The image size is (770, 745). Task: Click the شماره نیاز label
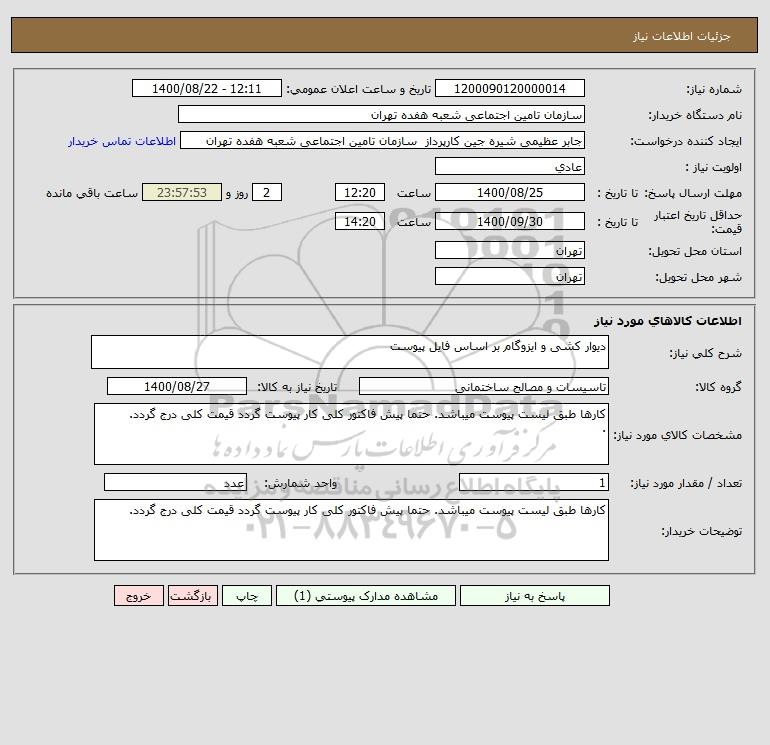tap(714, 89)
